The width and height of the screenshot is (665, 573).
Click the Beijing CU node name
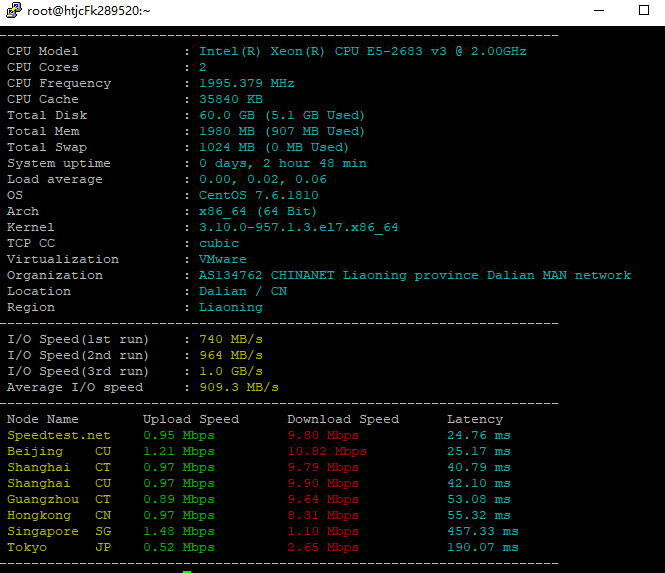[x=59, y=451]
